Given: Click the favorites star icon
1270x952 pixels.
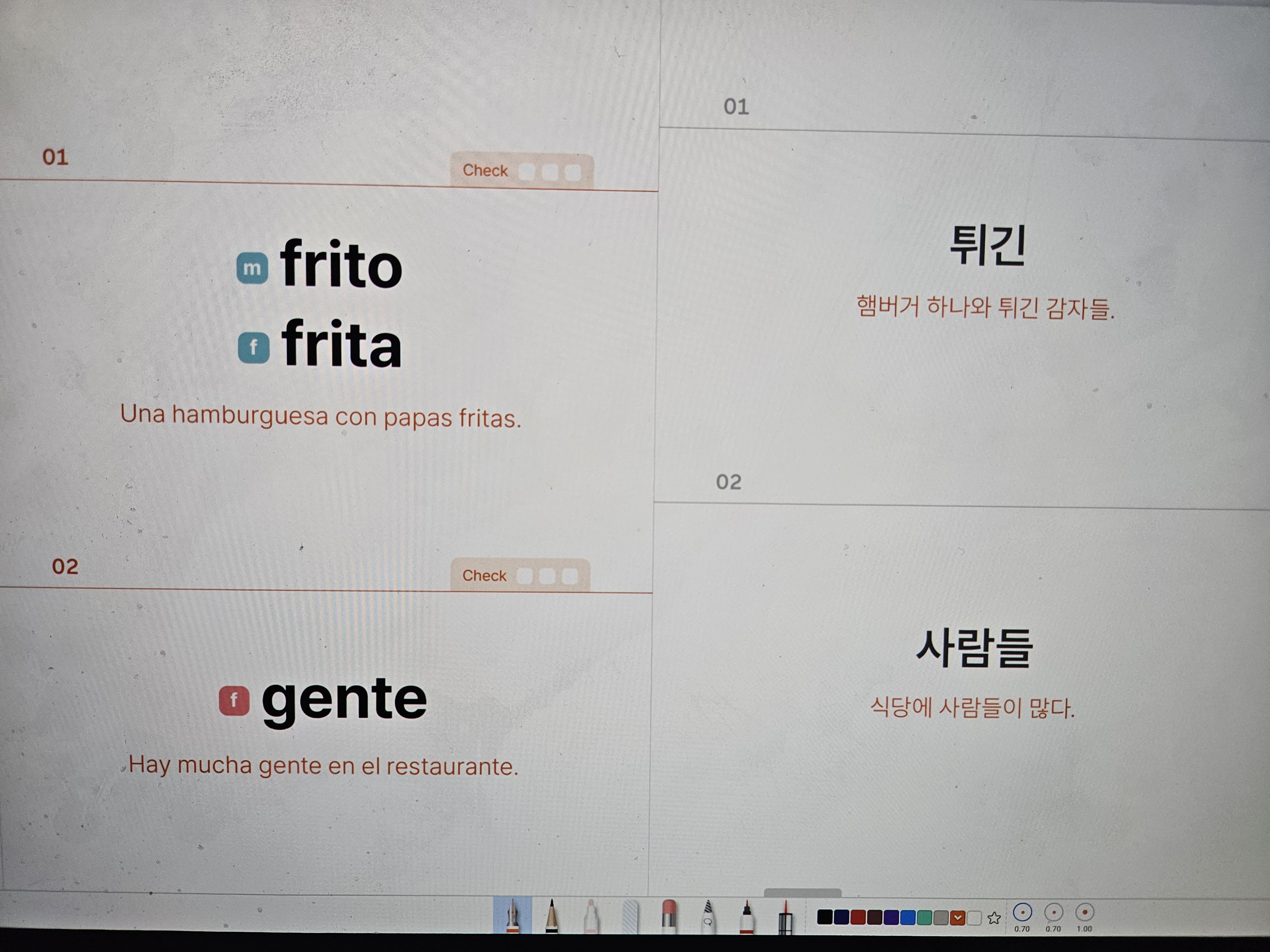Looking at the screenshot, I should (994, 918).
